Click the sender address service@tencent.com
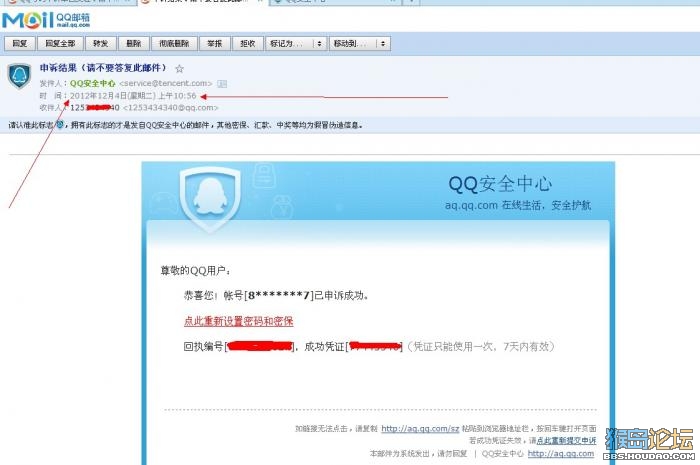The height and width of the screenshot is (465, 700). (166, 83)
